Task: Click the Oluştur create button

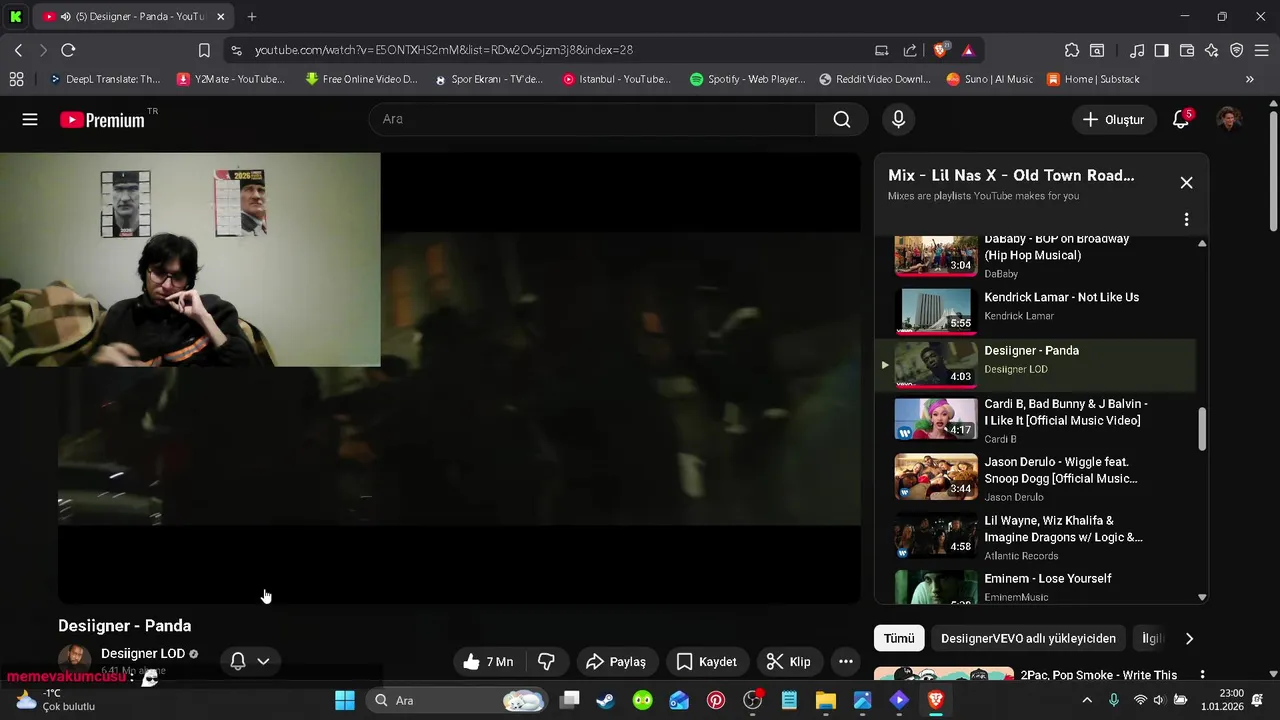Action: point(1113,119)
